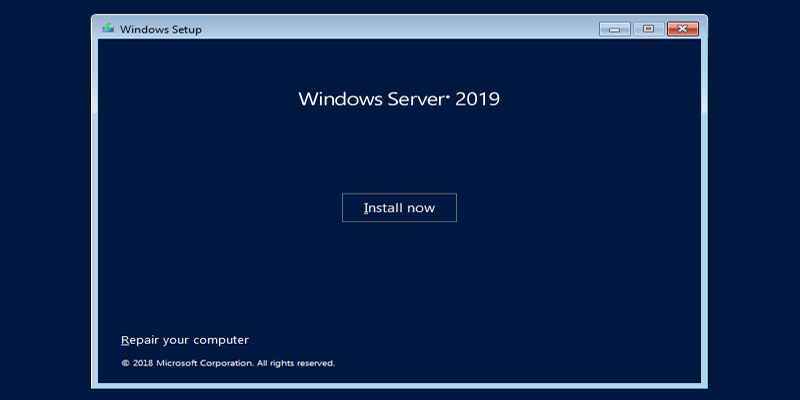Click the Windows Setup title text
The width and height of the screenshot is (800, 400).
tap(161, 30)
